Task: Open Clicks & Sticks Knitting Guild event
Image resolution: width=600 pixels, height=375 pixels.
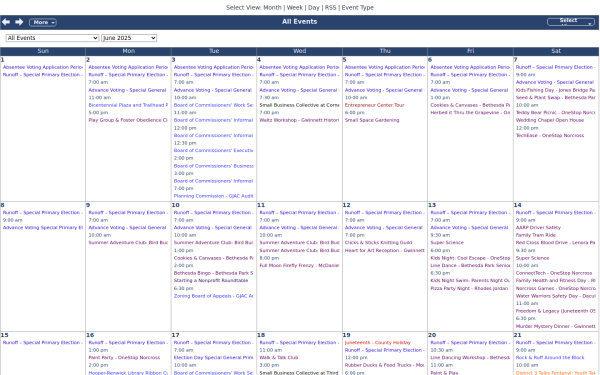Action: click(378, 243)
